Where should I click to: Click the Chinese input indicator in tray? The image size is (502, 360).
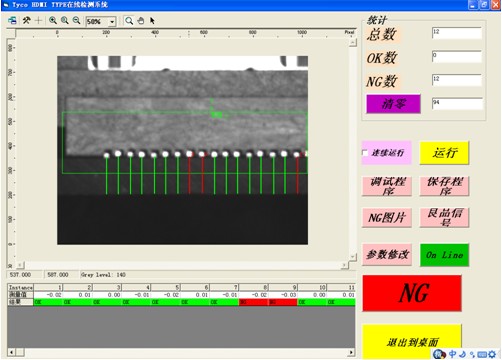pos(452,354)
